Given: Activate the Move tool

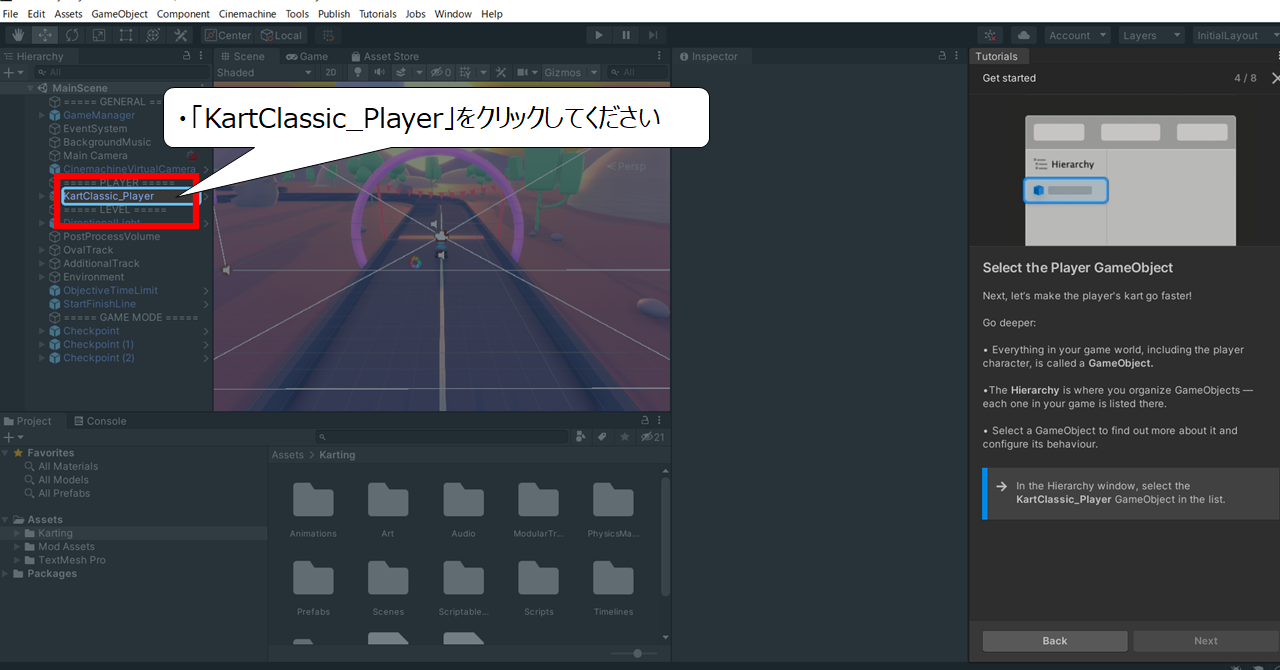Looking at the screenshot, I should (45, 35).
